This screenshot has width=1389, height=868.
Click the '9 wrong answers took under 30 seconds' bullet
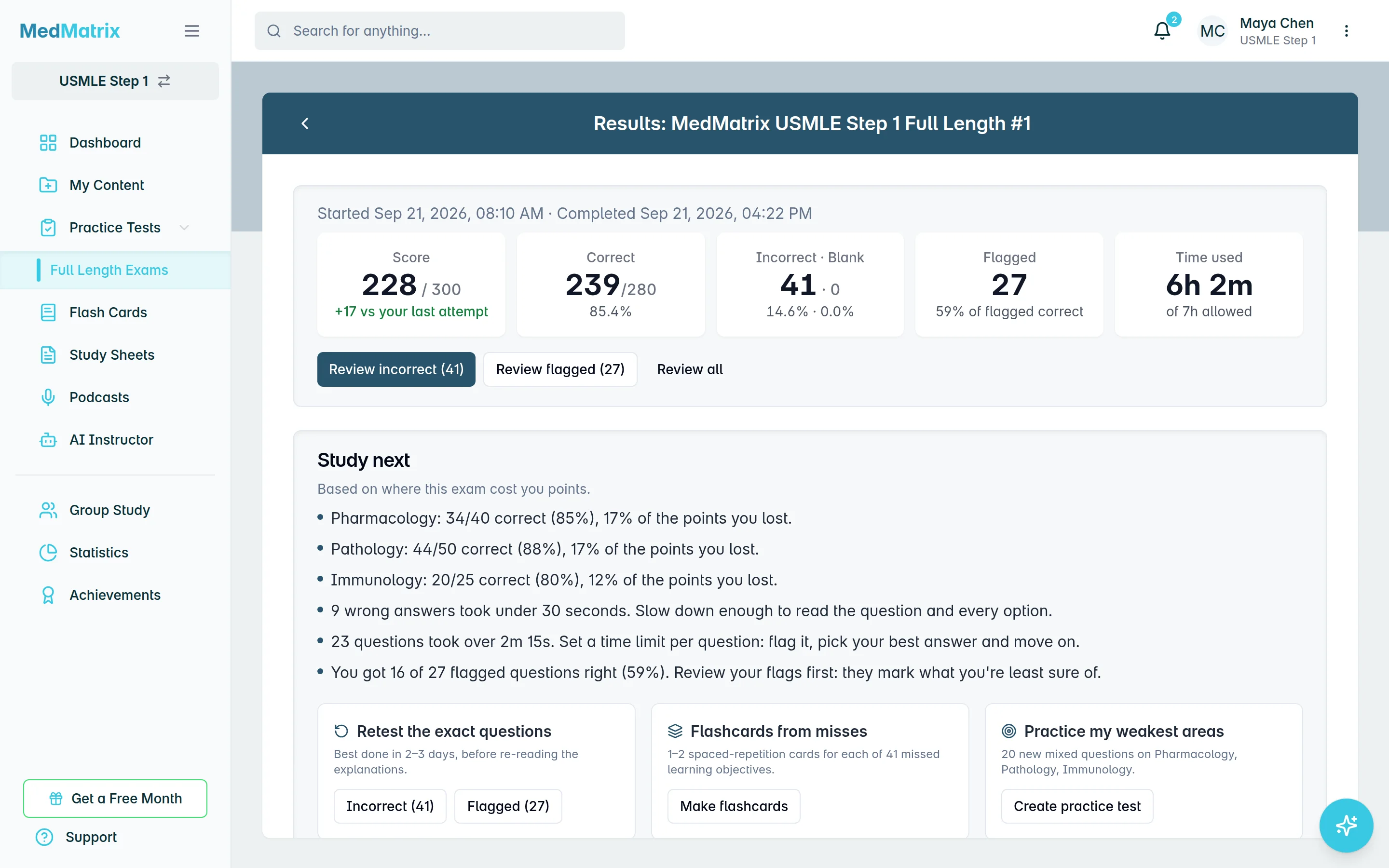tap(691, 611)
